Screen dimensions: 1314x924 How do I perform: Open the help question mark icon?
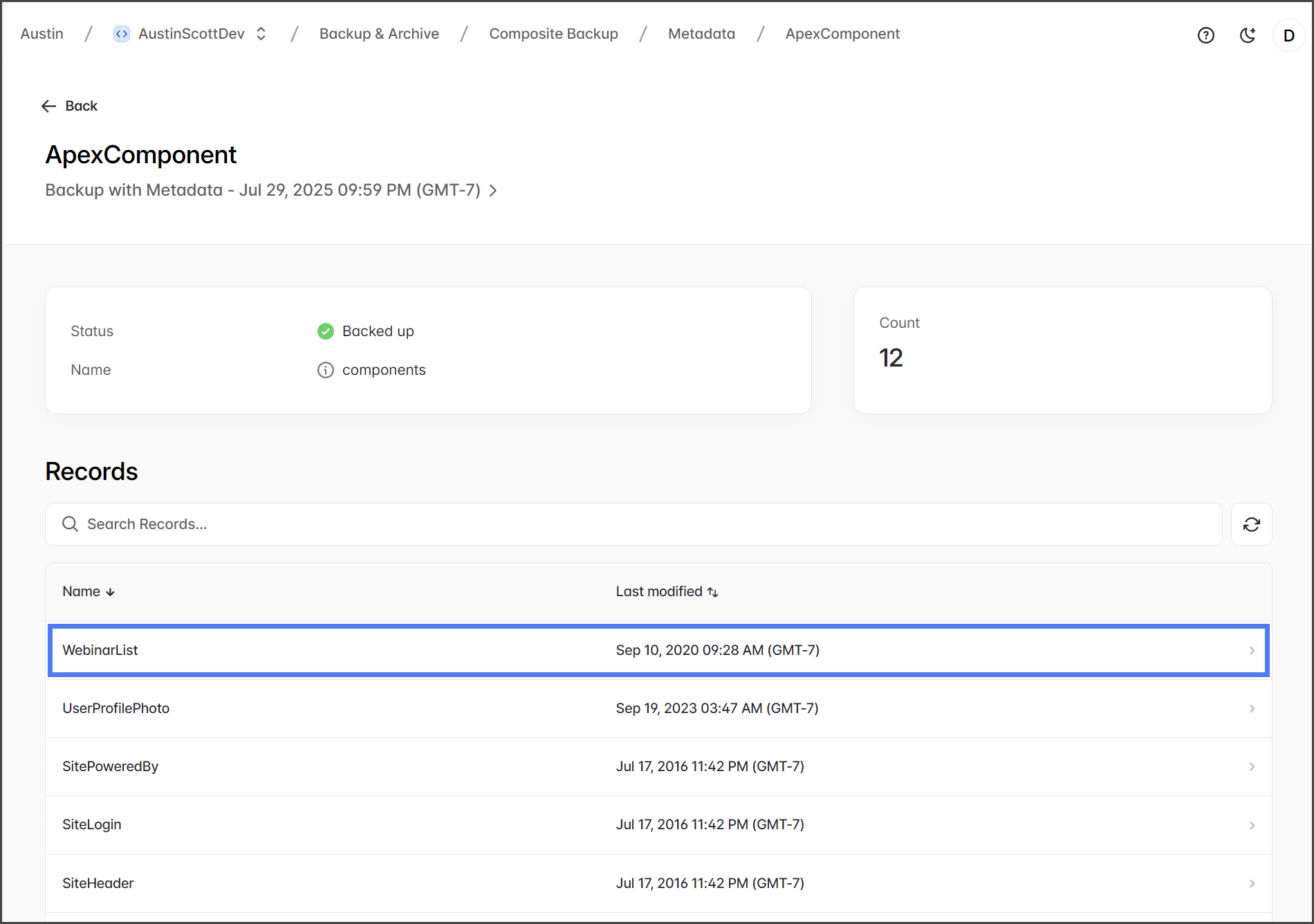[1205, 35]
